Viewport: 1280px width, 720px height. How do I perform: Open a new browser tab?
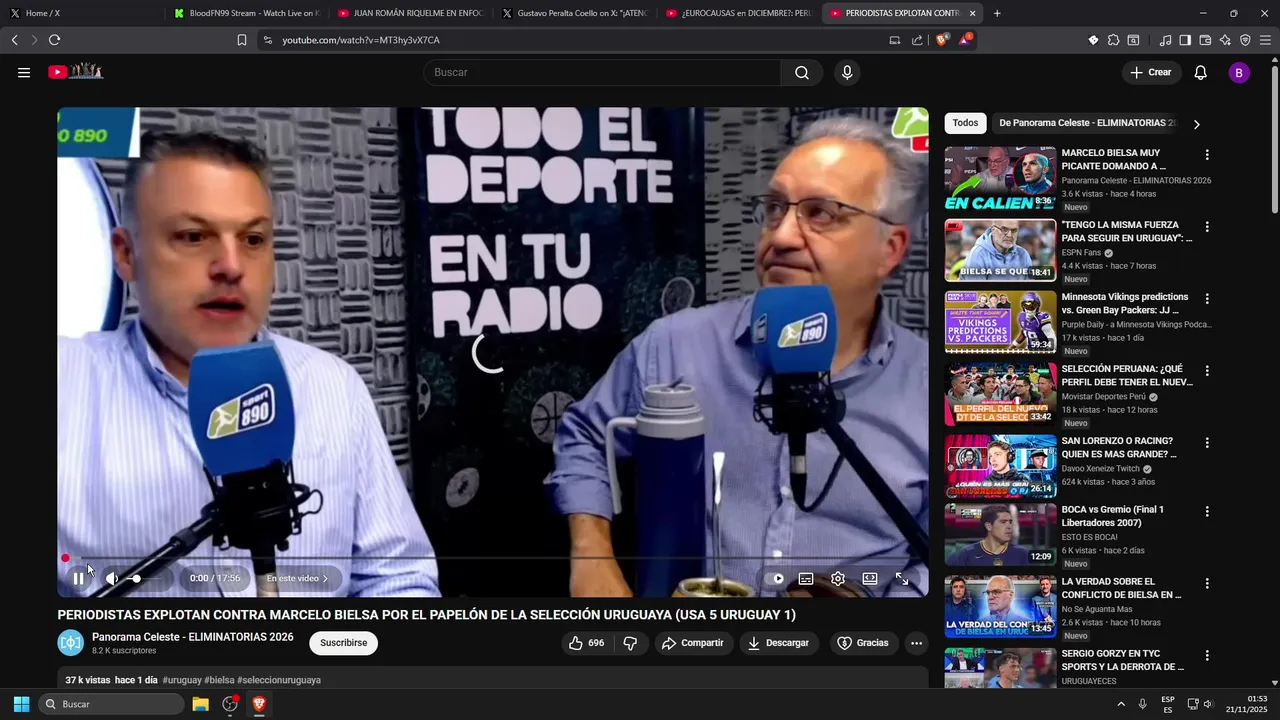pos(997,13)
